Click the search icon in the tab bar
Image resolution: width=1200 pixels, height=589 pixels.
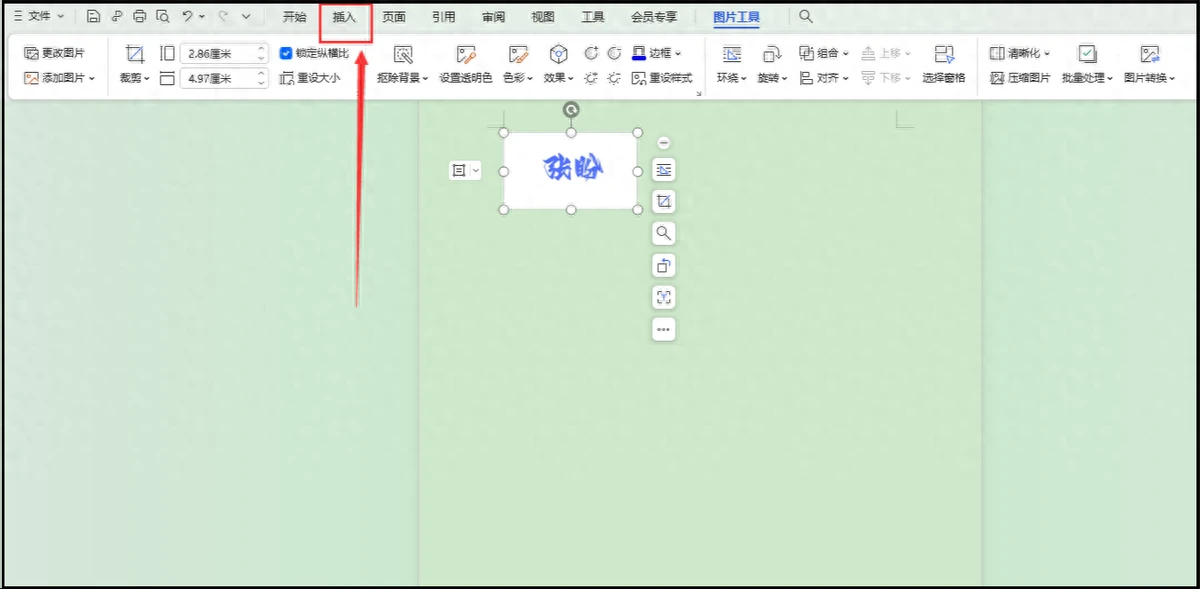click(x=806, y=17)
